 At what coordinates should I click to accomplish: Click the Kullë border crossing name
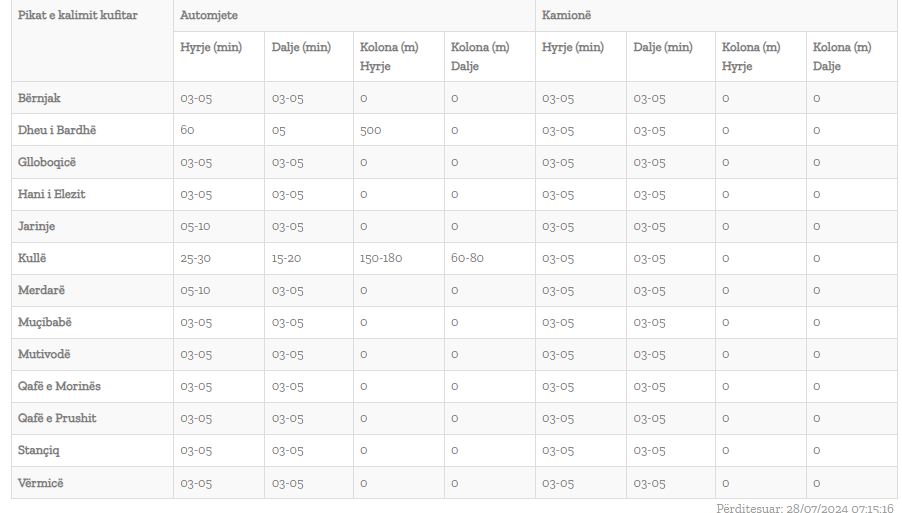tap(32, 258)
